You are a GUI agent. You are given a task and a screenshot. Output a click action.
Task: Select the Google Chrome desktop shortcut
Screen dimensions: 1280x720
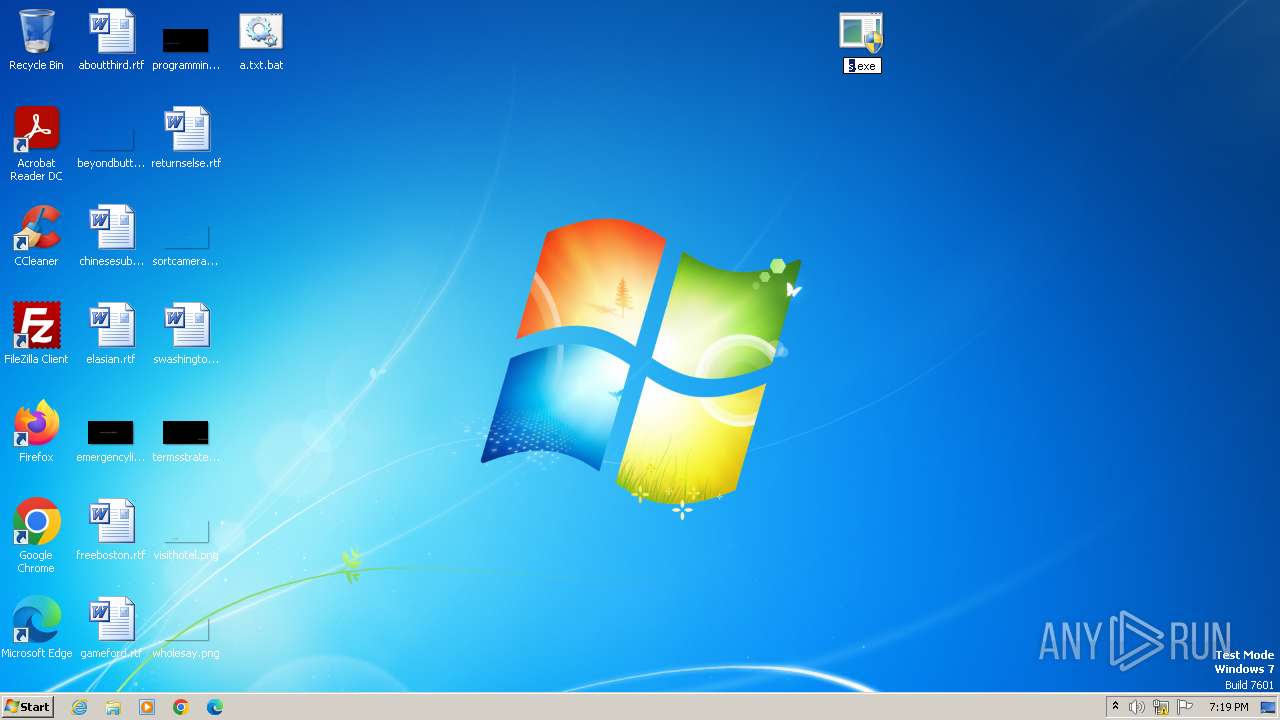coord(36,522)
